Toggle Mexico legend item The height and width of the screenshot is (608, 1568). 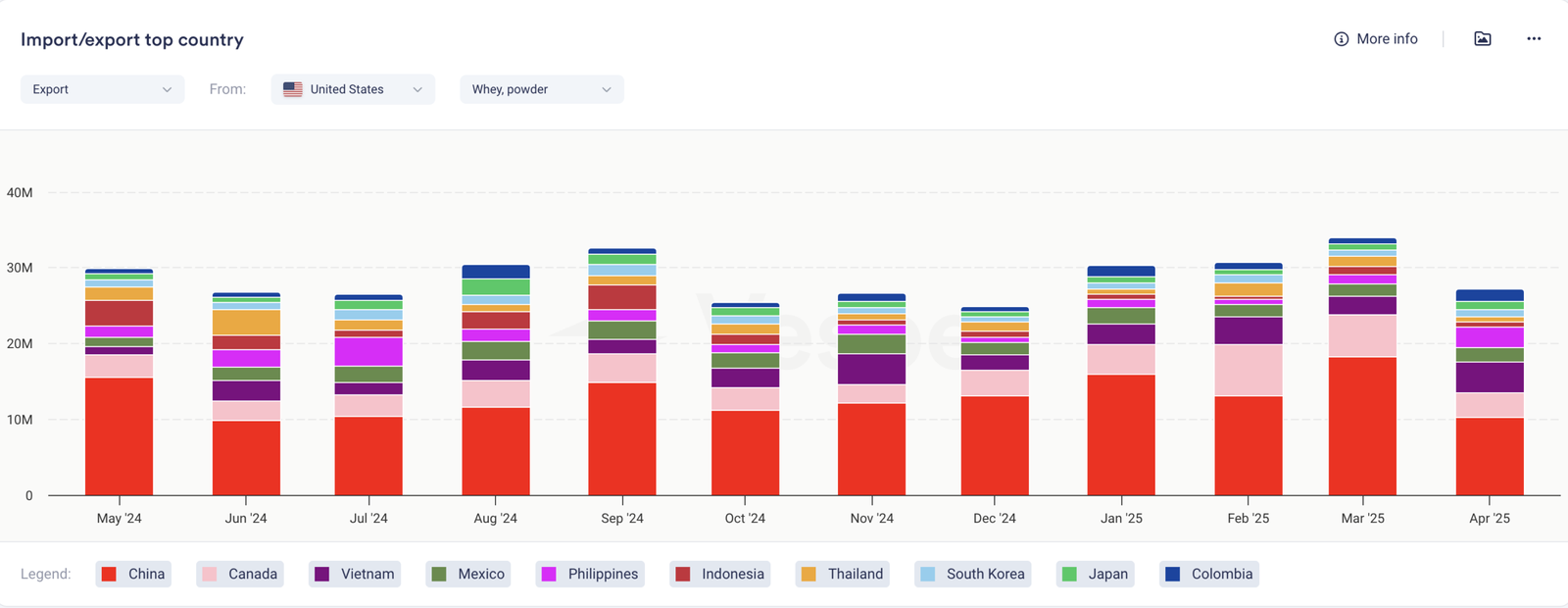point(468,574)
